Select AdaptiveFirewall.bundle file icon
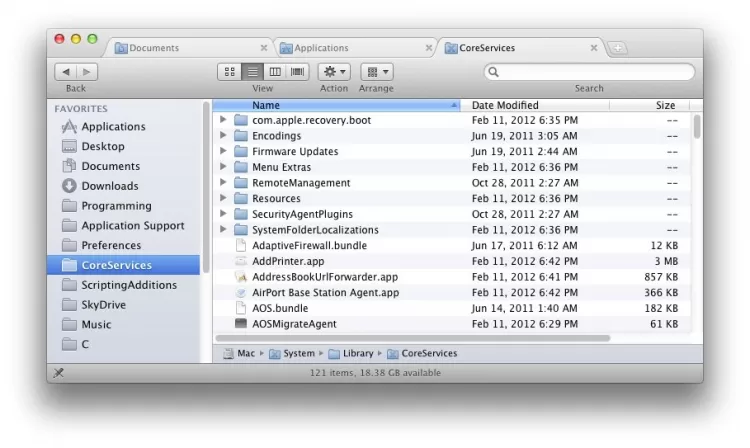This screenshot has height=448, width=750. tap(241, 245)
